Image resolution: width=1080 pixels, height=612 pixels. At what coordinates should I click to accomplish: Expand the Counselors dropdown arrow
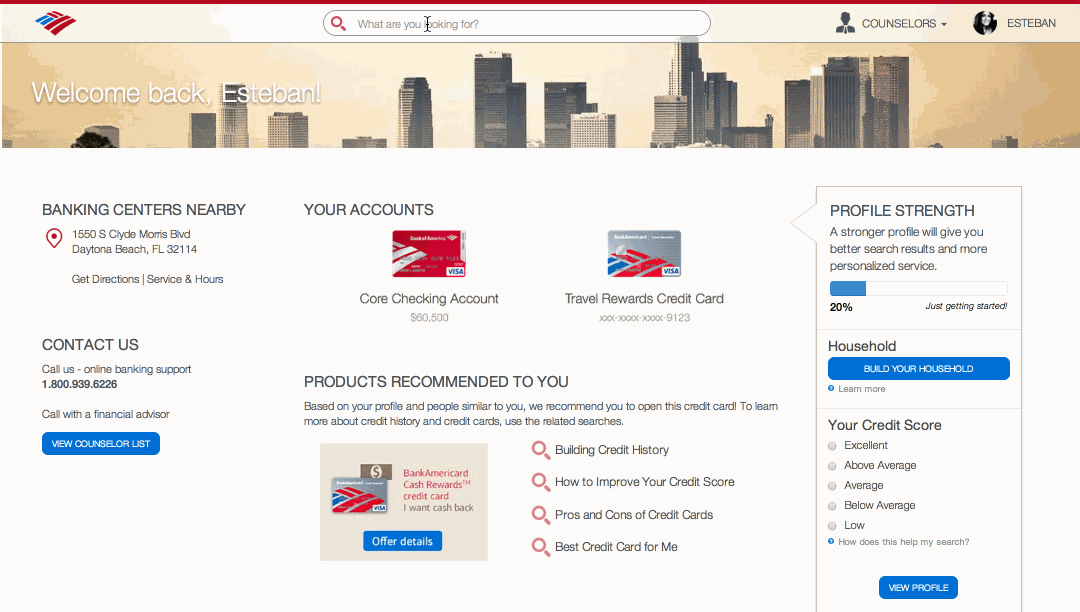[944, 24]
